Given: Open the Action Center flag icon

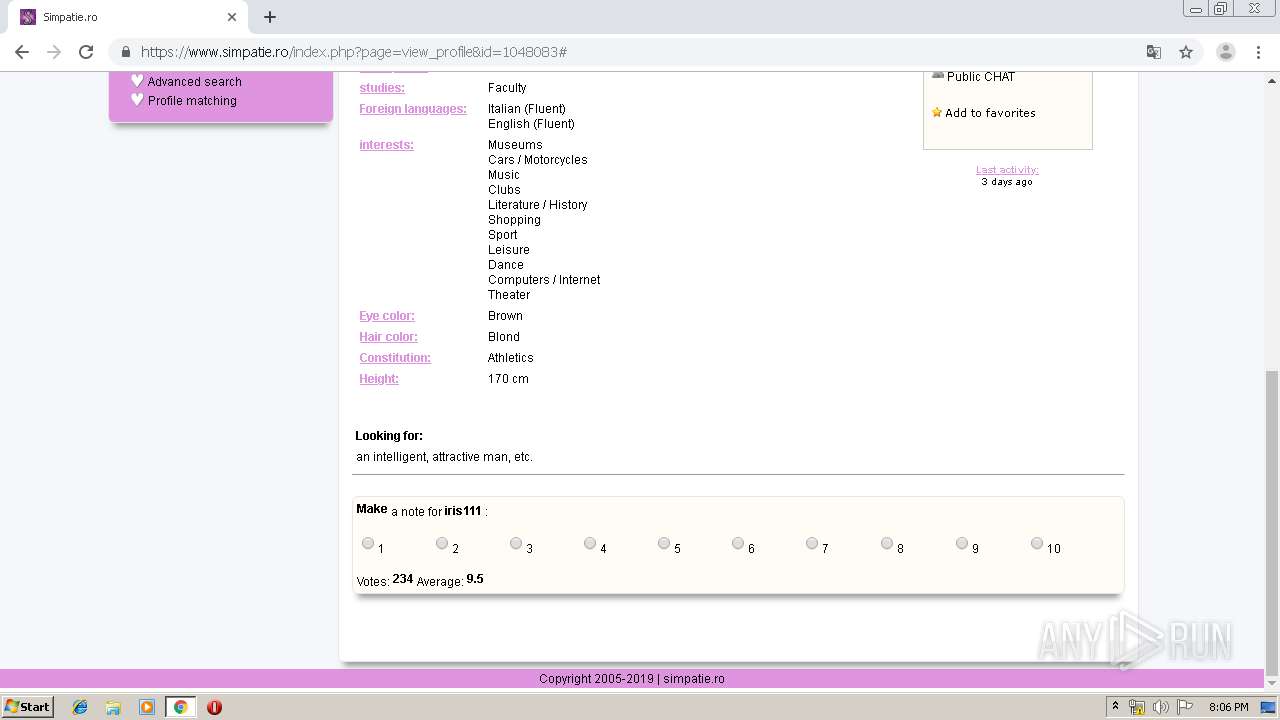Looking at the screenshot, I should tap(1184, 707).
